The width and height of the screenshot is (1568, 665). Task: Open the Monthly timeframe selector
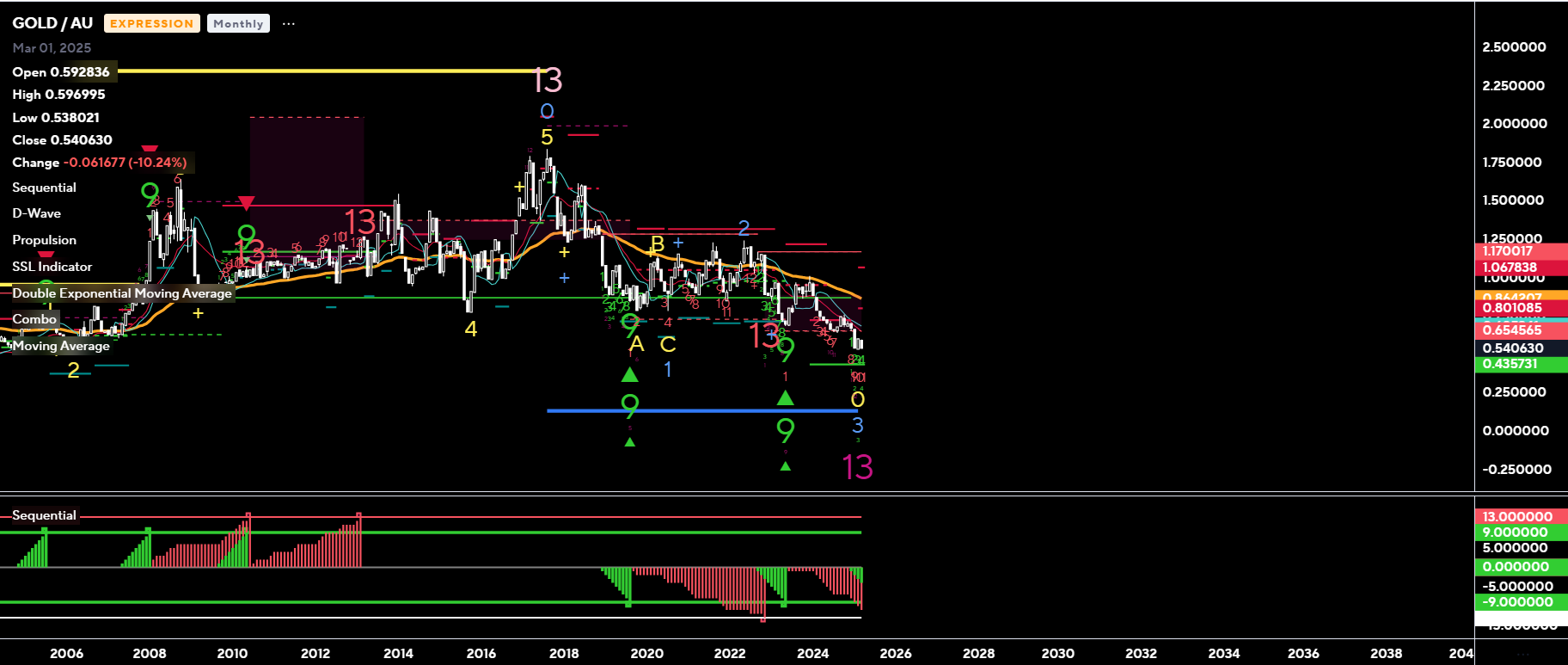[238, 24]
